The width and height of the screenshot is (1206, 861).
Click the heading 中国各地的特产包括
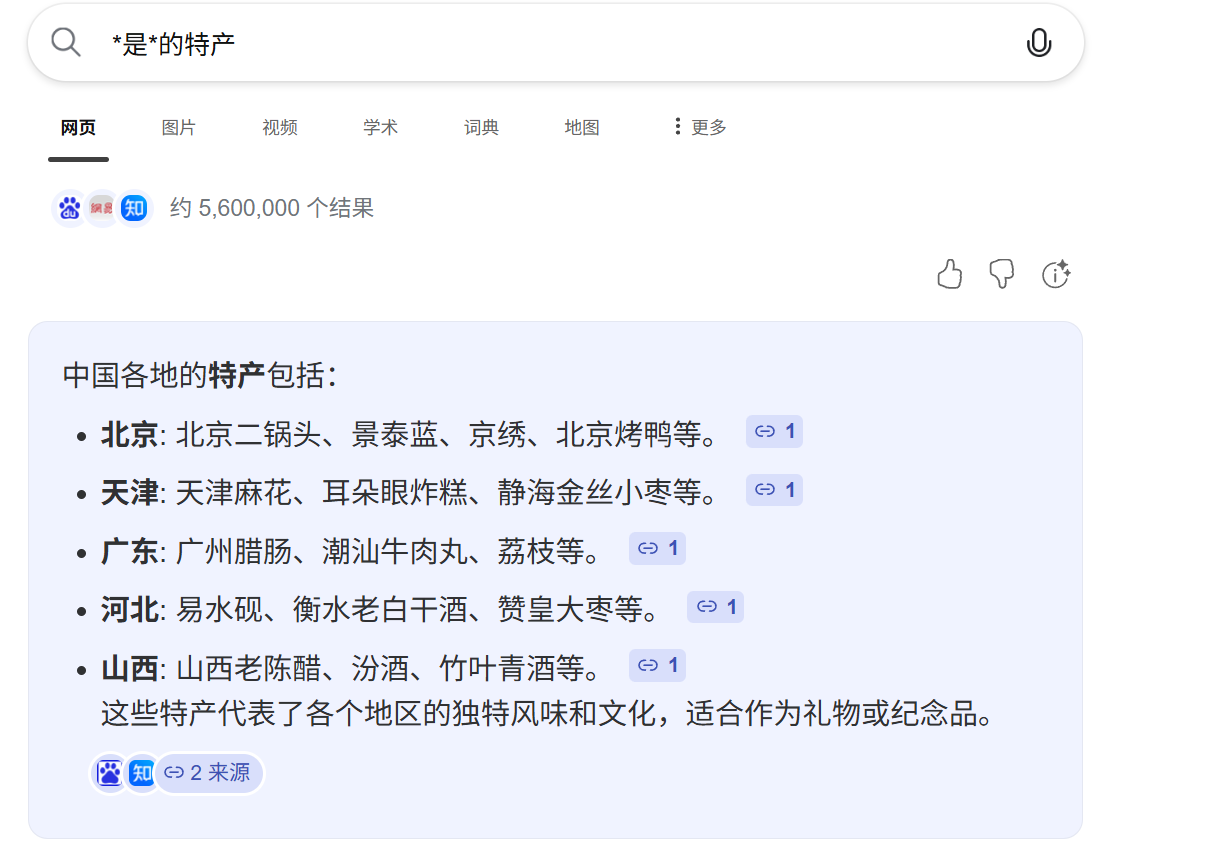pyautogui.click(x=200, y=376)
